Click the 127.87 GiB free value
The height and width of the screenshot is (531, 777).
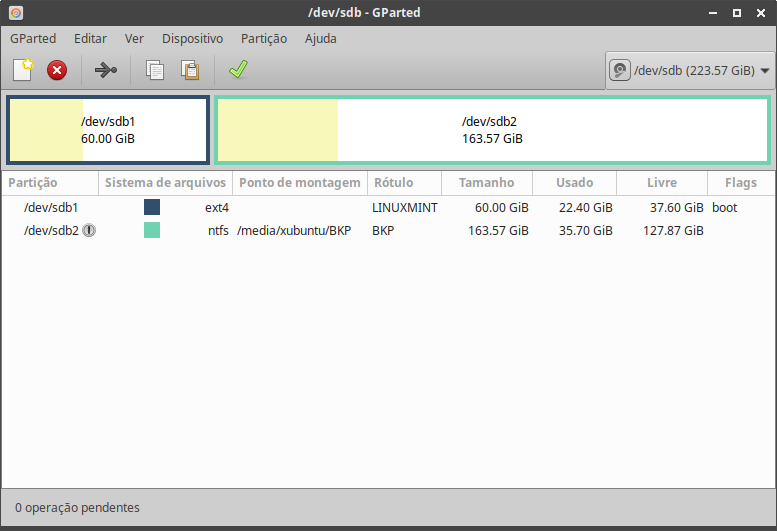click(673, 231)
